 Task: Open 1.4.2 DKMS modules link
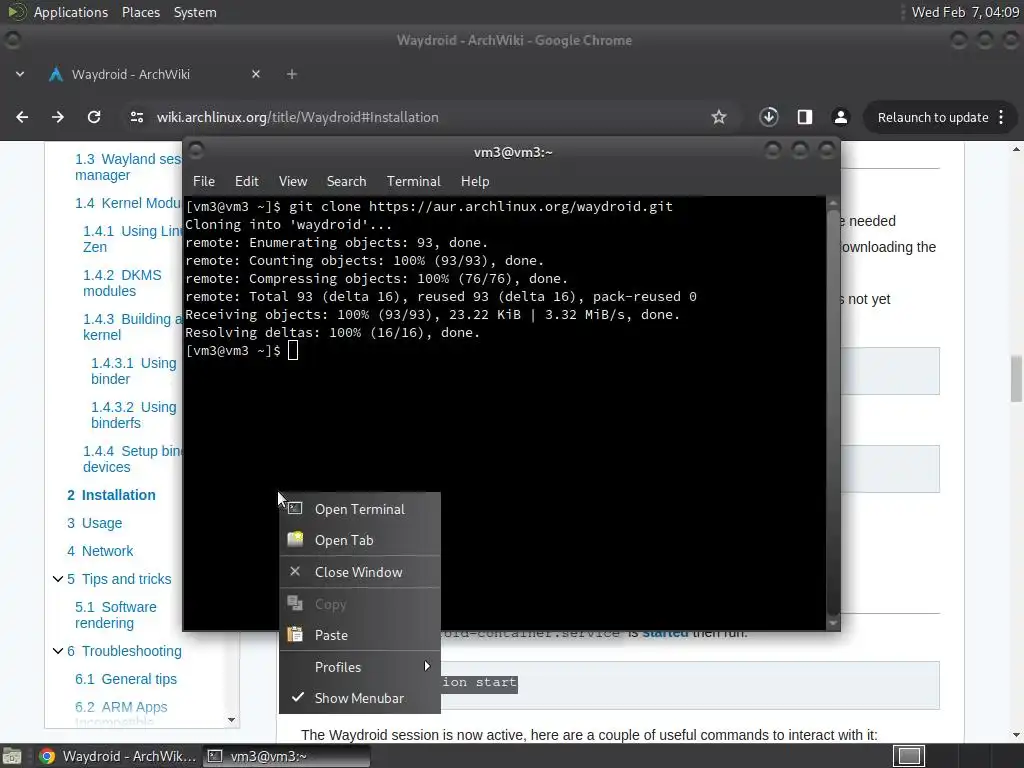pos(122,283)
